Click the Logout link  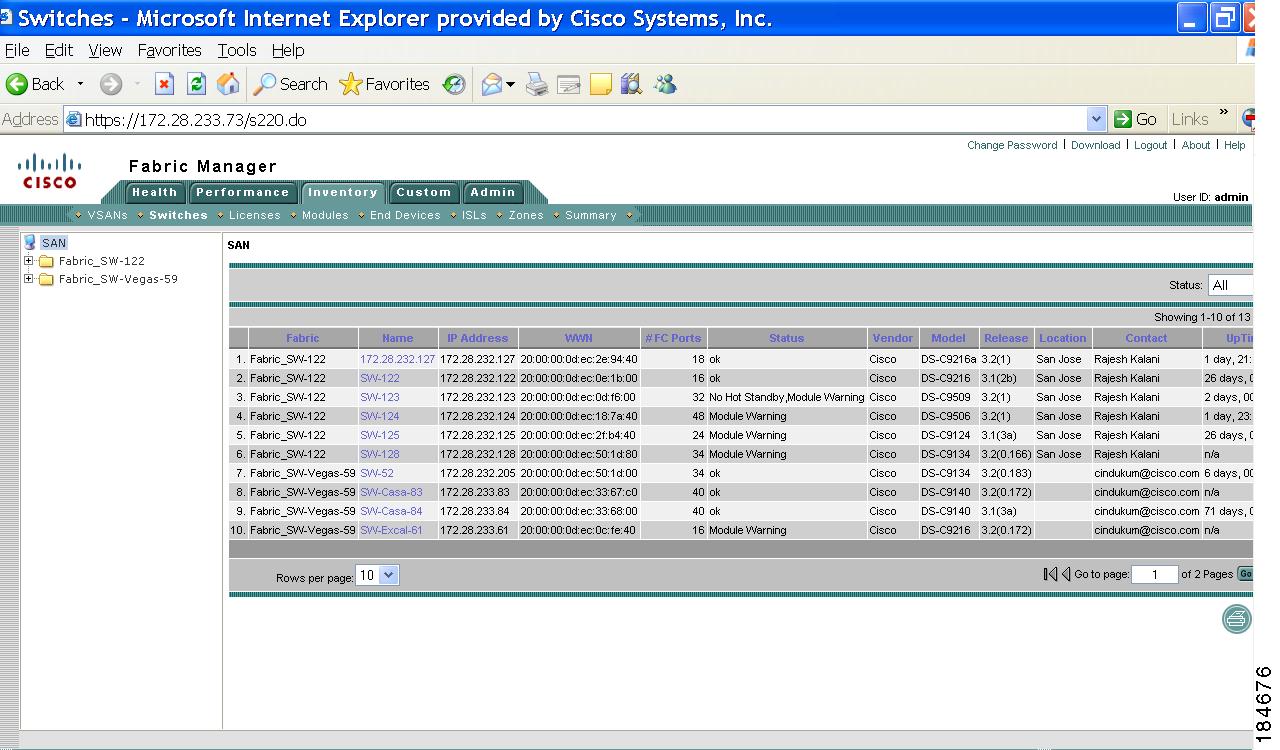coord(1150,145)
